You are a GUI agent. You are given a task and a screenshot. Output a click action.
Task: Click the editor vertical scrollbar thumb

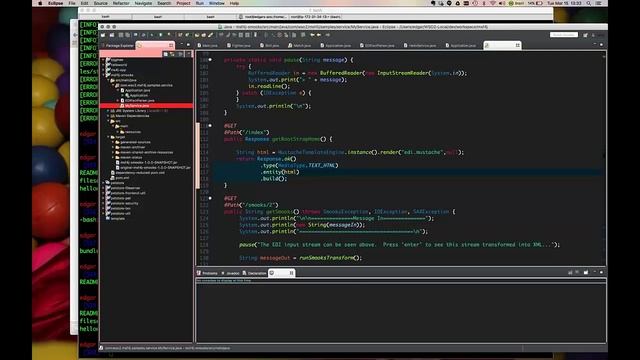pos(604,155)
